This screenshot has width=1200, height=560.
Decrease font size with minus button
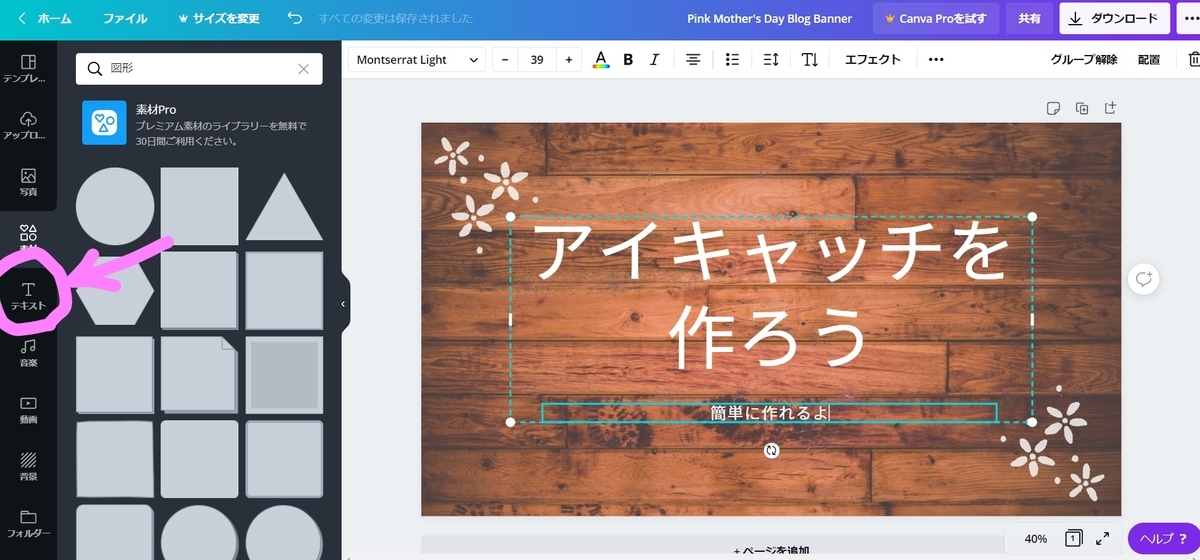505,60
